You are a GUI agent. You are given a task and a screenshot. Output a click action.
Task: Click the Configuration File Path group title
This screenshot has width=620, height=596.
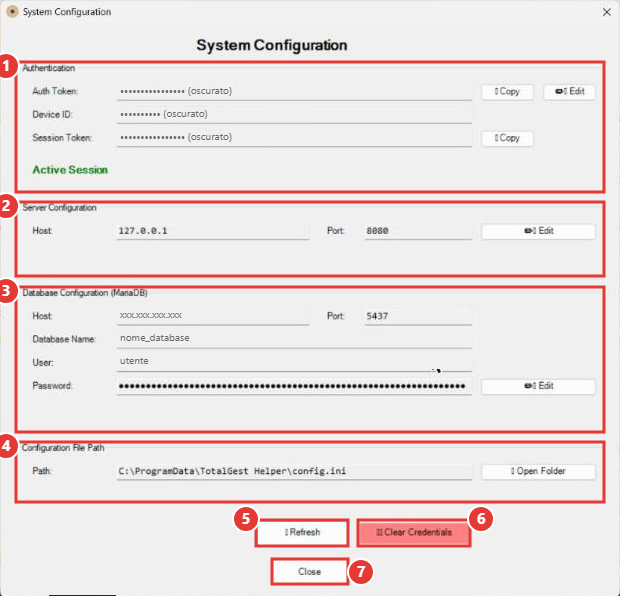point(63,448)
